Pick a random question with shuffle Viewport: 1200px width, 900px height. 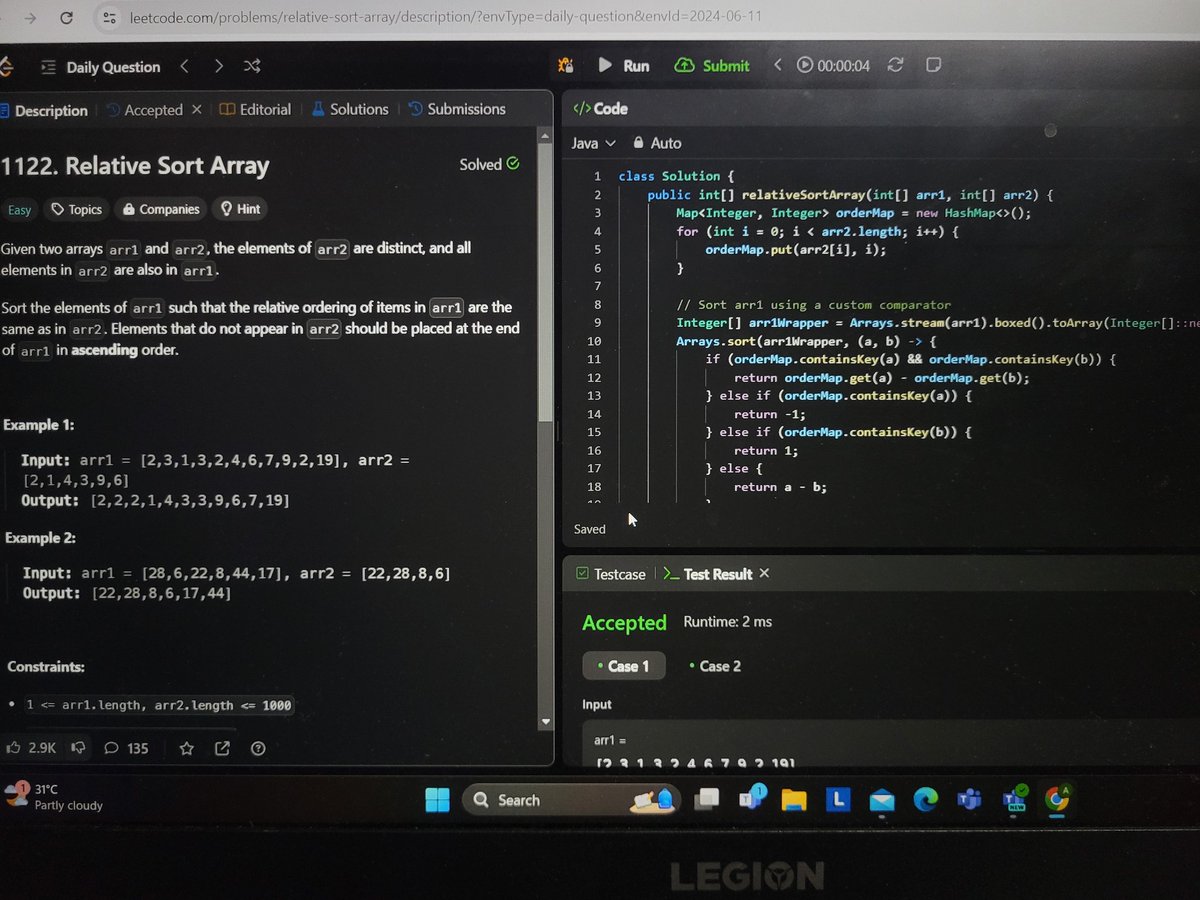[252, 66]
